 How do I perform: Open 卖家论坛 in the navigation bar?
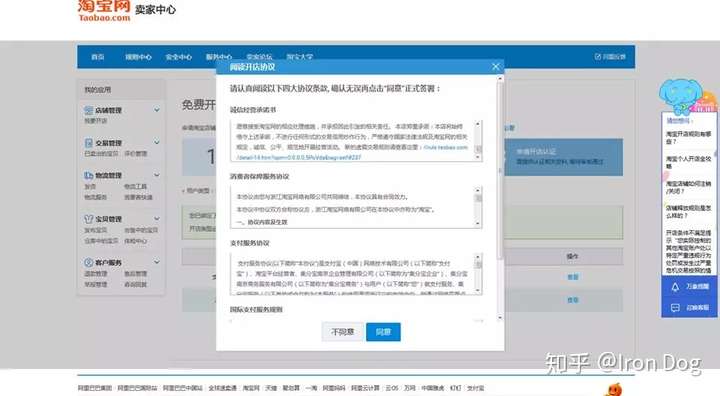click(x=259, y=57)
